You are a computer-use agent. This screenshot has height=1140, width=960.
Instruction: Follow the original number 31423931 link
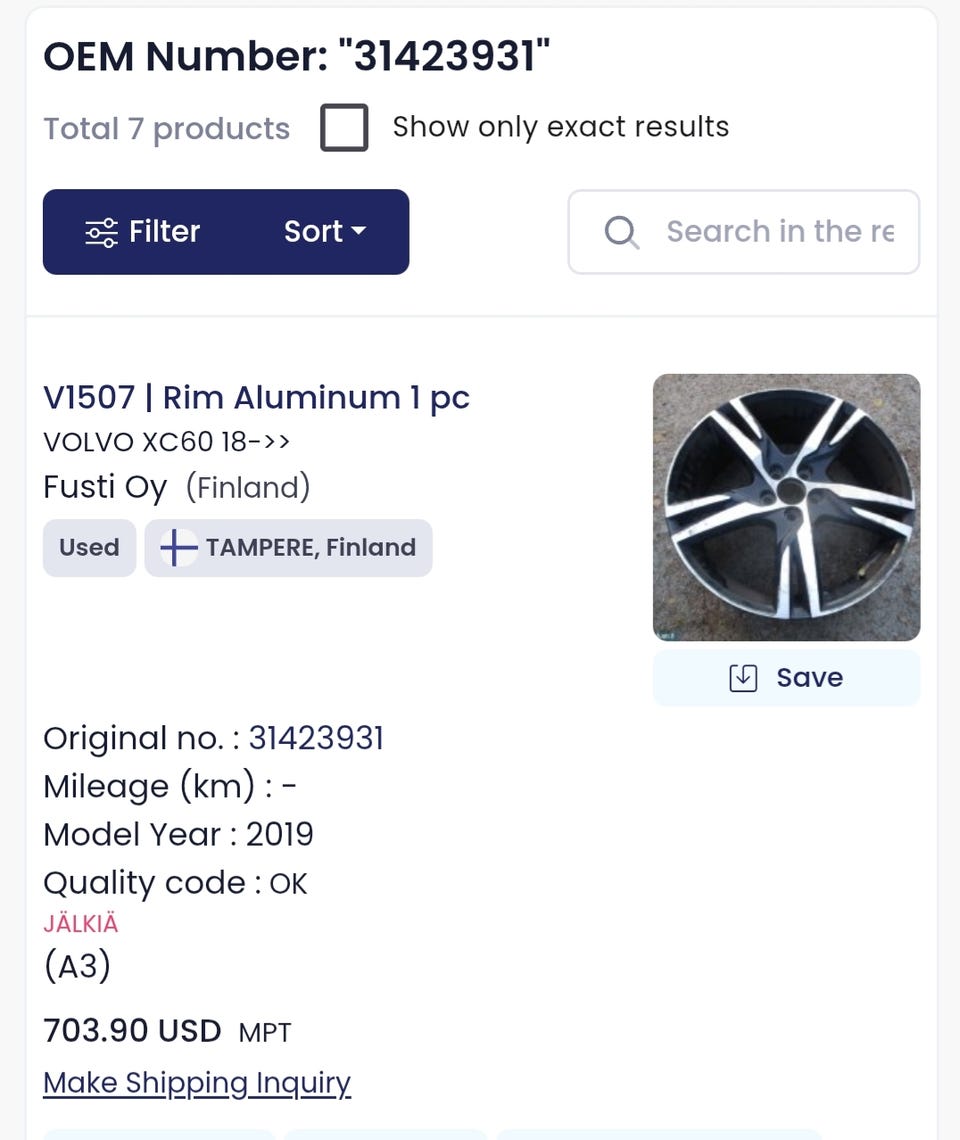316,738
